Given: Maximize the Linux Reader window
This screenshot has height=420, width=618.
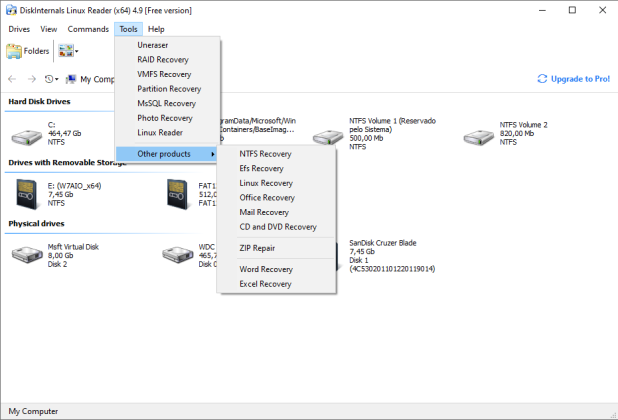Looking at the screenshot, I should pos(572,10).
